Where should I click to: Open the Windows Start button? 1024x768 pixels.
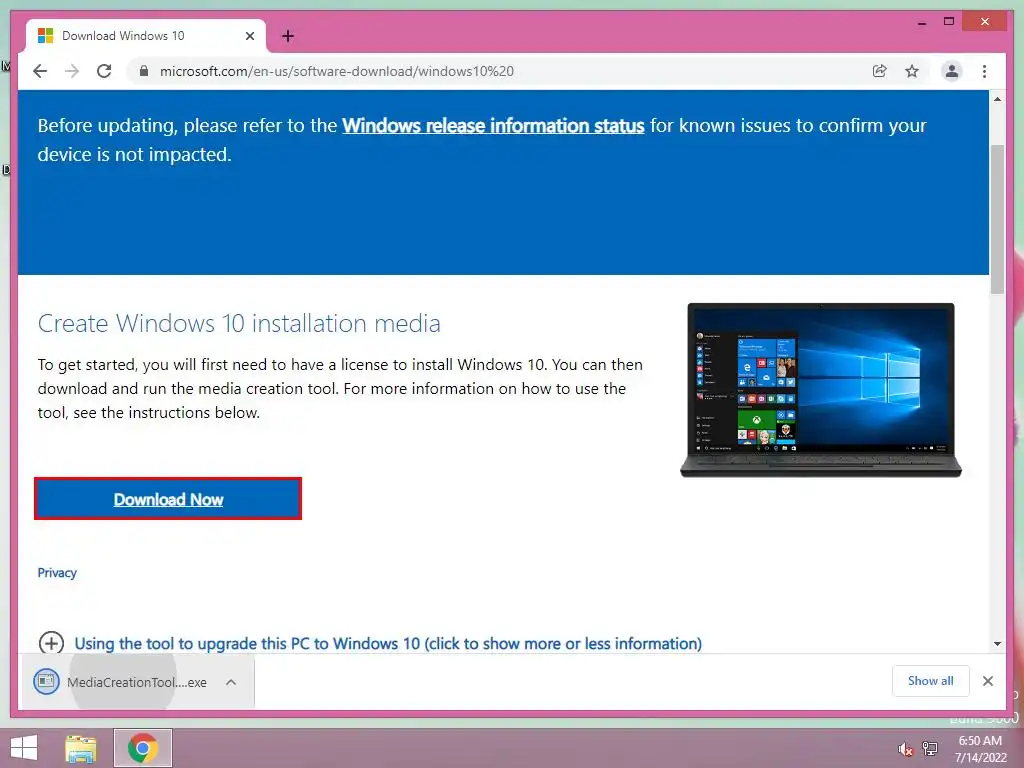24,748
